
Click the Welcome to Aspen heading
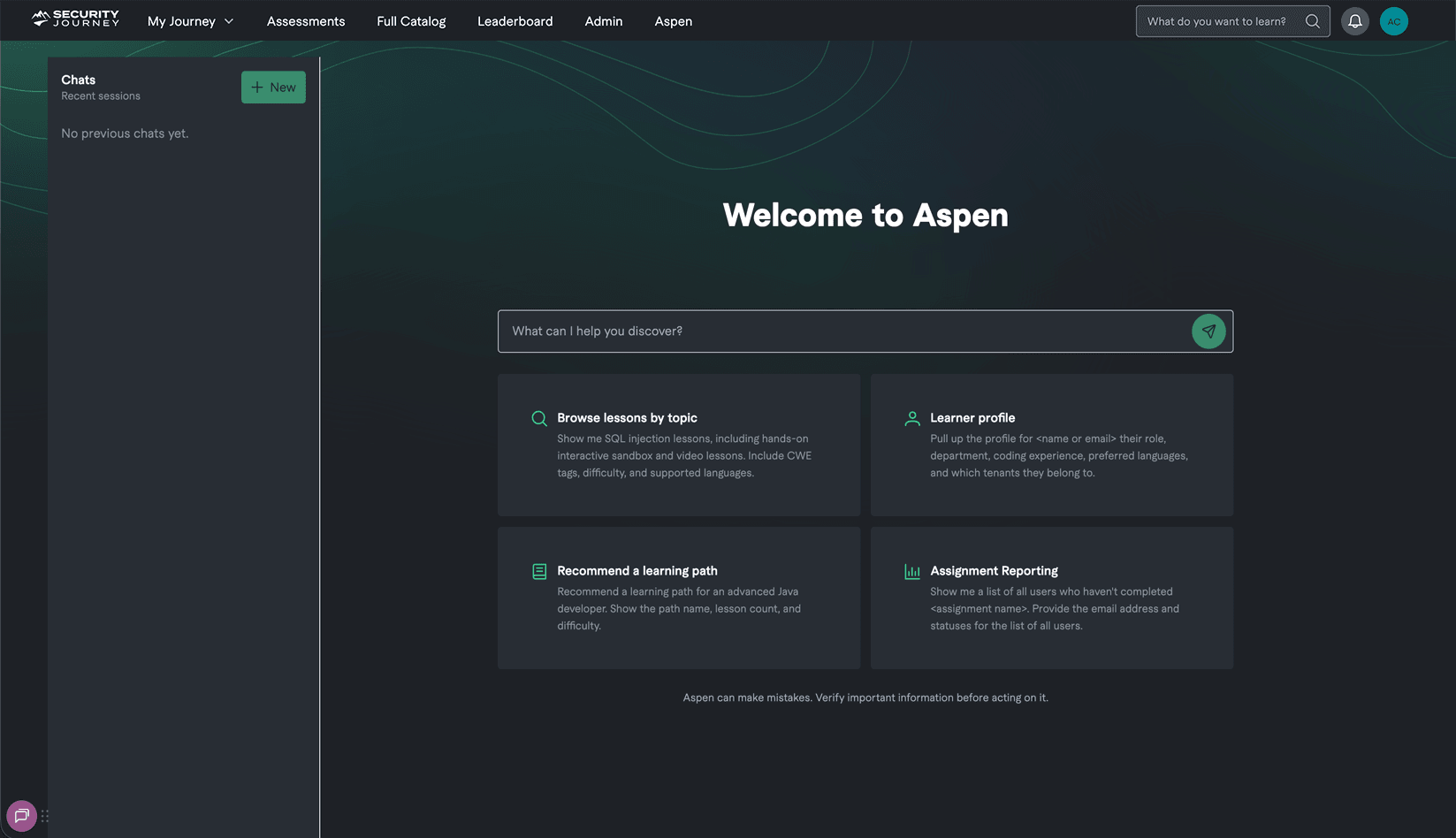pyautogui.click(x=865, y=215)
